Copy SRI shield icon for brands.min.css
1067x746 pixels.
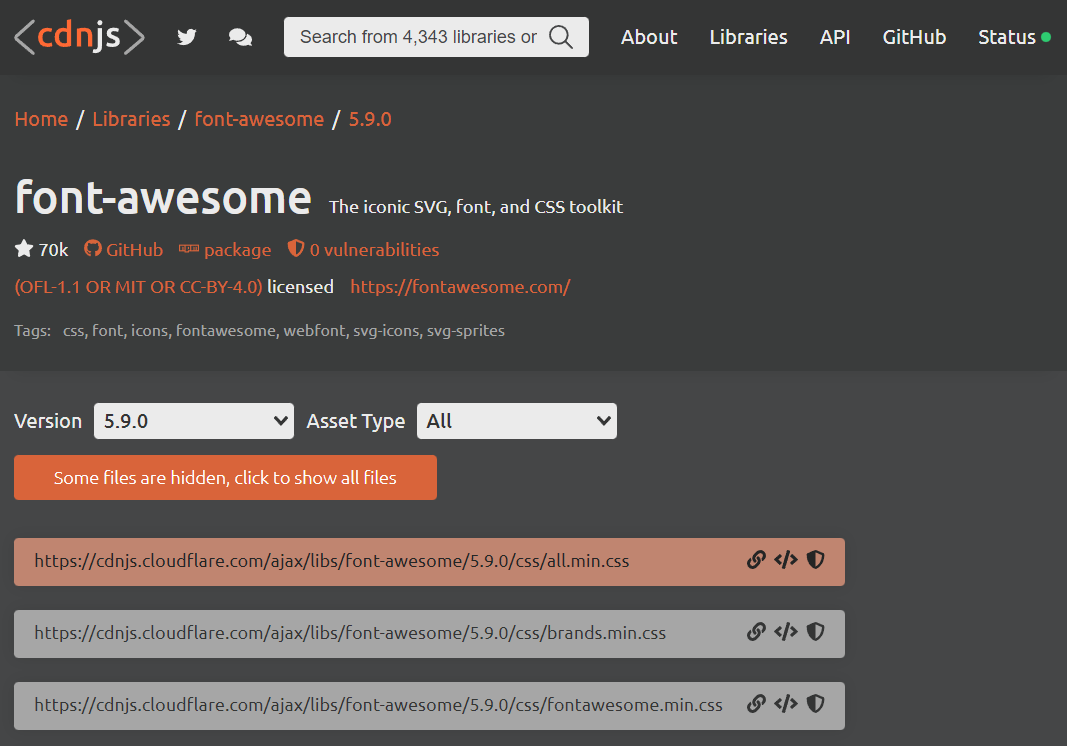(x=815, y=632)
